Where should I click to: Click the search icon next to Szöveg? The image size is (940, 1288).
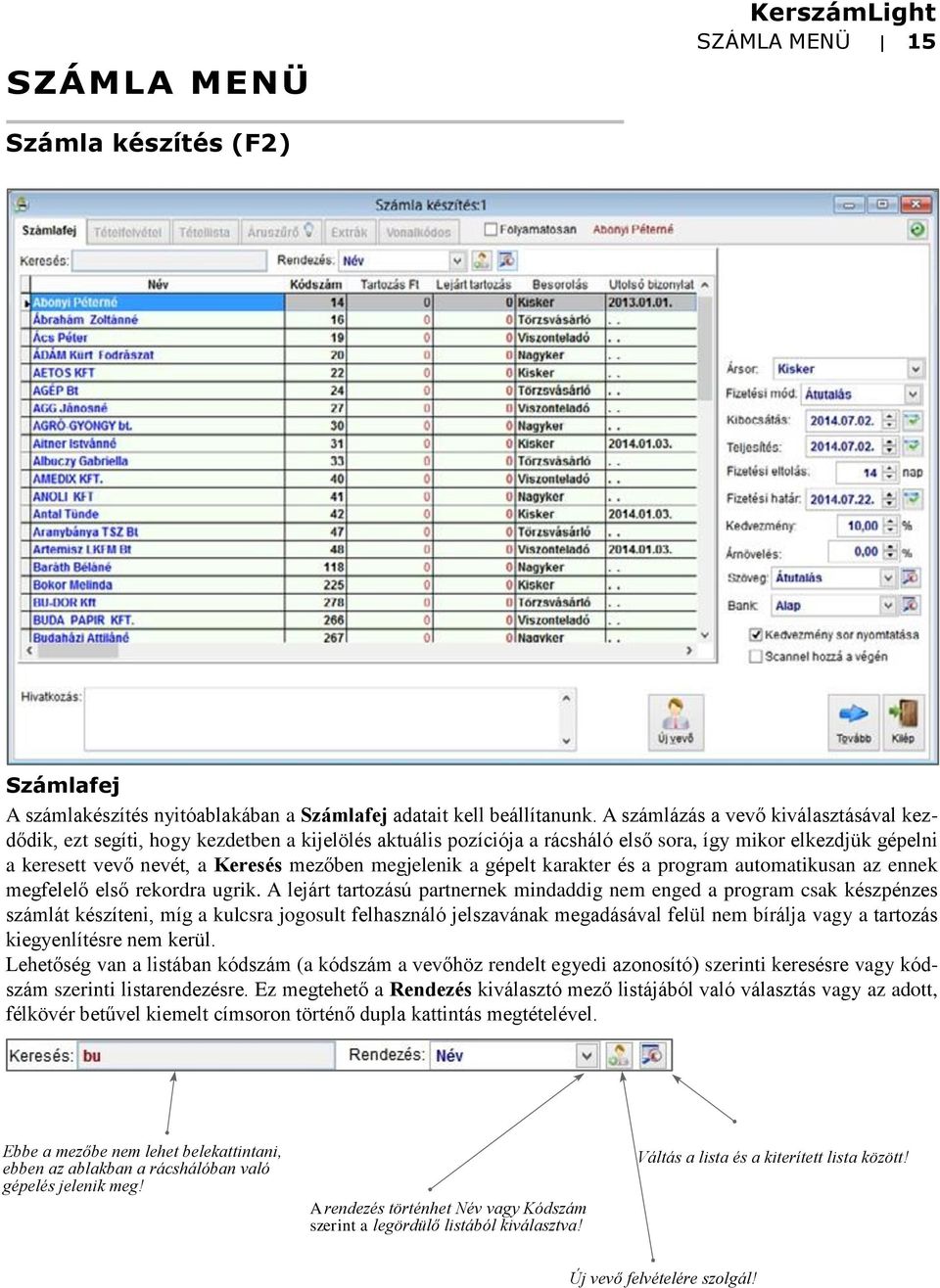911,577
